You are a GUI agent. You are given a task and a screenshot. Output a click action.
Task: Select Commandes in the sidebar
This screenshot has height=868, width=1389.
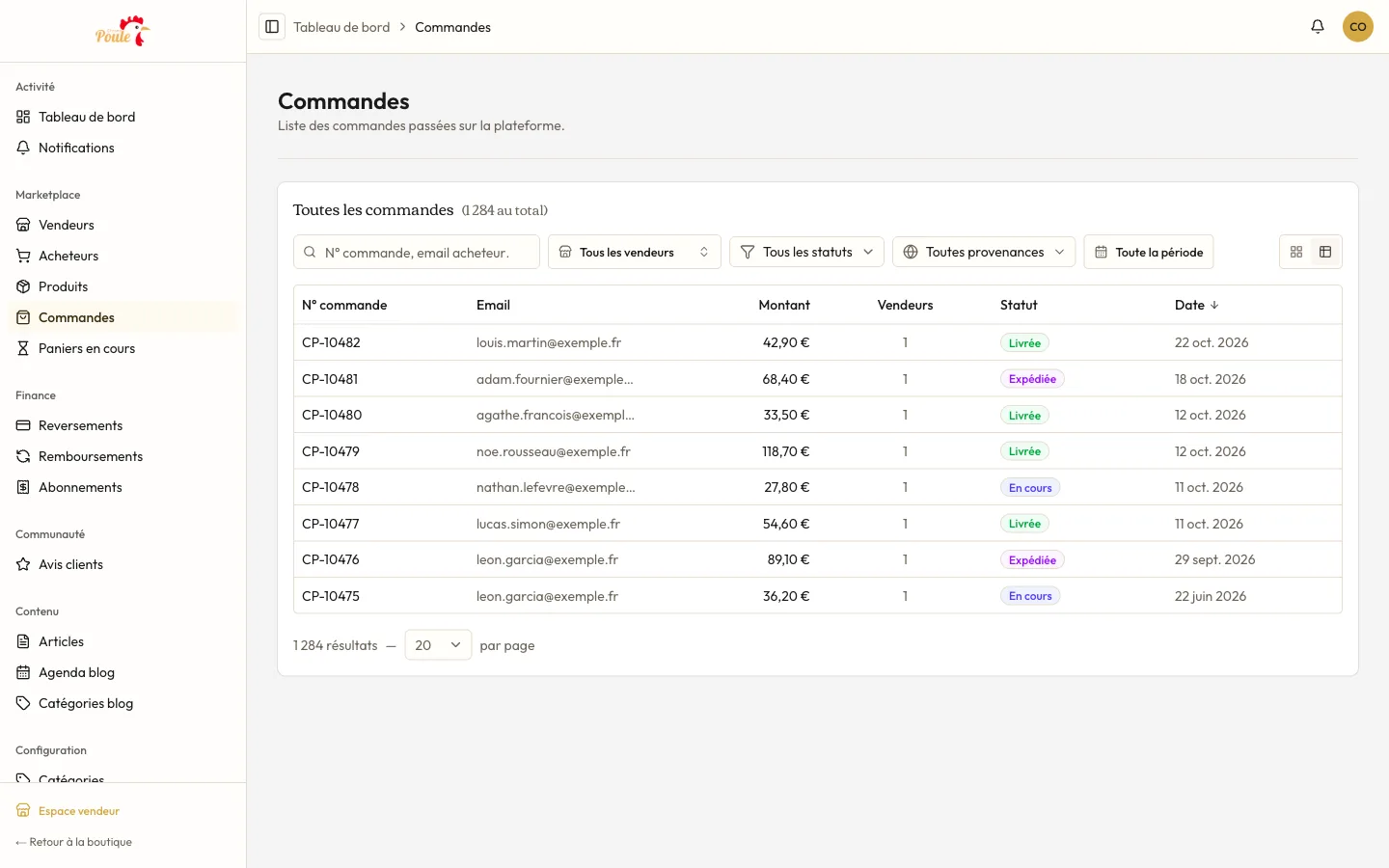123,317
